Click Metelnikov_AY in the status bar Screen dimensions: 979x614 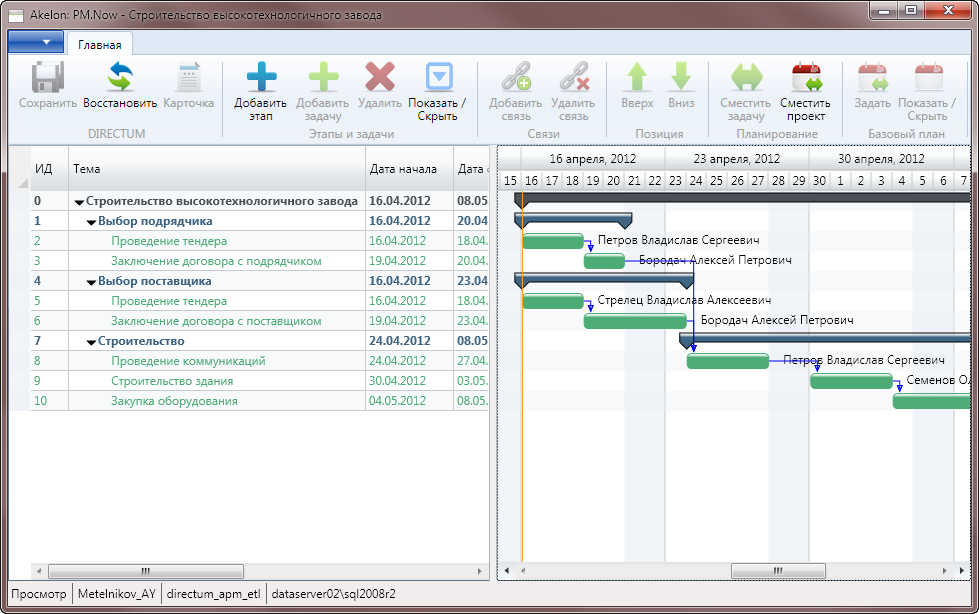(x=117, y=594)
